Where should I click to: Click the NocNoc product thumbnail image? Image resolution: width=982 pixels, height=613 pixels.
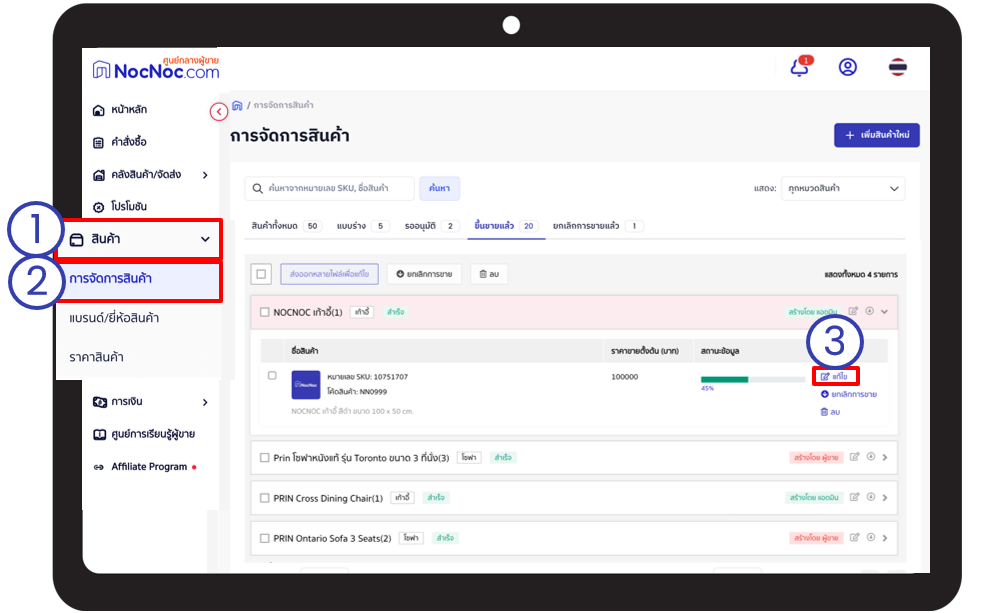(306, 384)
